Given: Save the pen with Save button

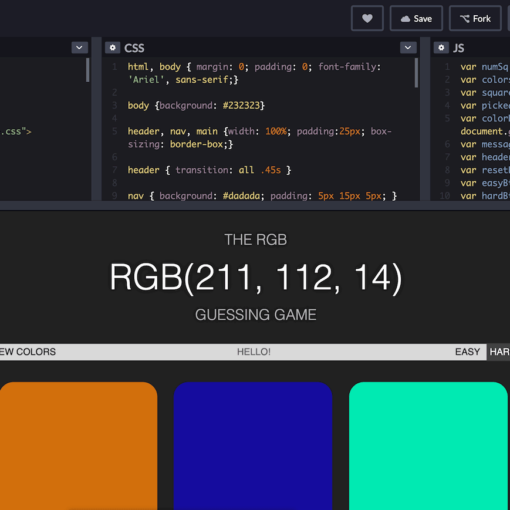Looking at the screenshot, I should pos(416,18).
